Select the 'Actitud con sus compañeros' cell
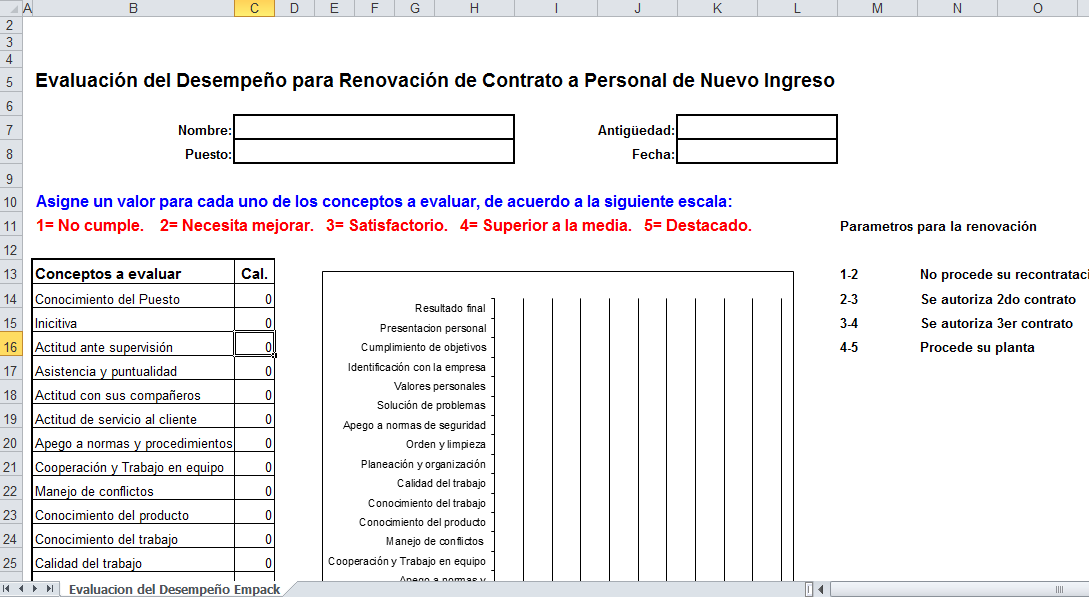The height and width of the screenshot is (597, 1089). point(133,394)
